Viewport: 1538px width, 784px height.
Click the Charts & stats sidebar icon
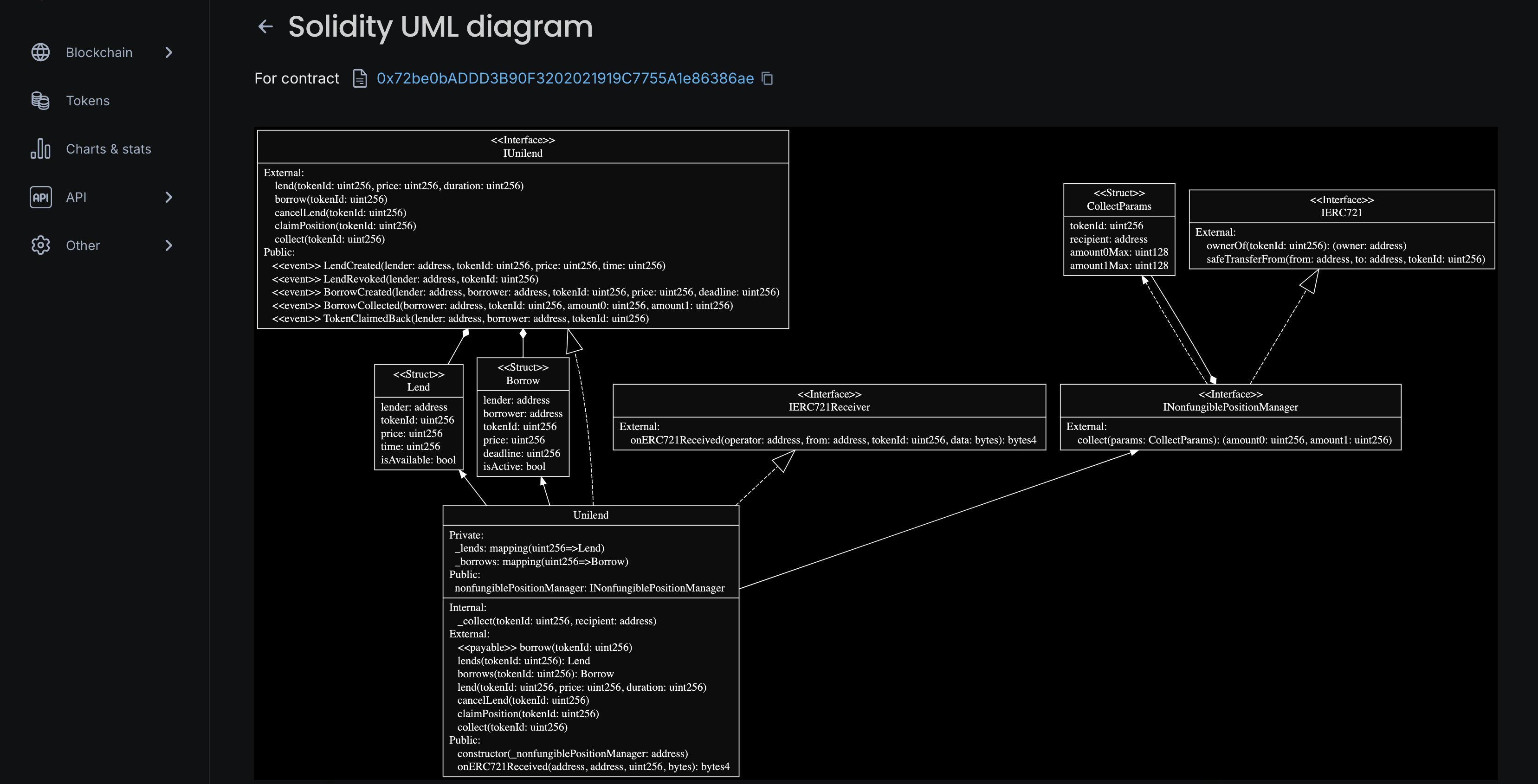pyautogui.click(x=40, y=148)
